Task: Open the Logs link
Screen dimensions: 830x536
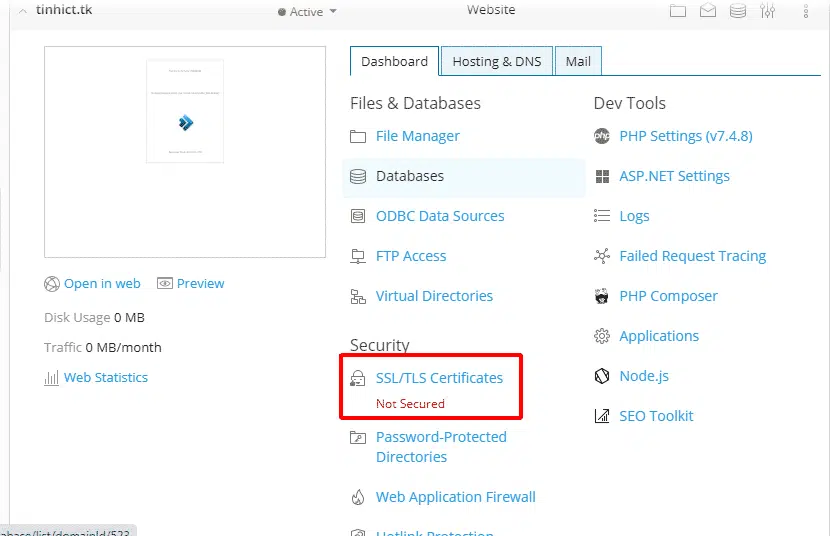Action: click(x=634, y=216)
